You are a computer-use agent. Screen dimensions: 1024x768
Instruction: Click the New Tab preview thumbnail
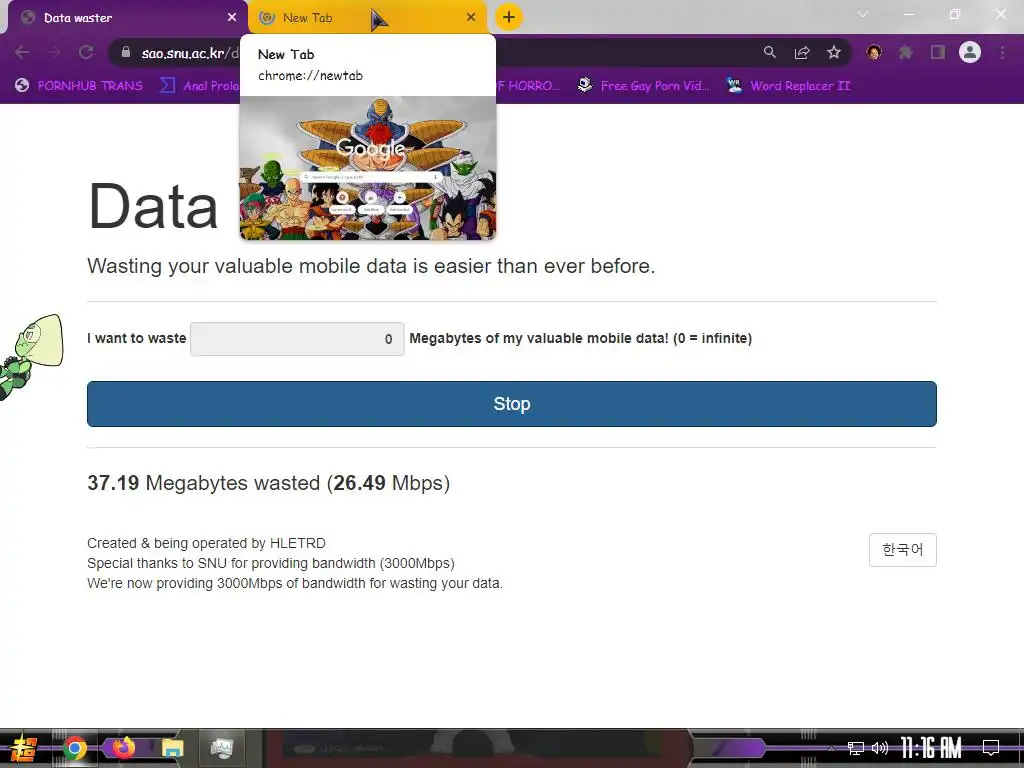click(368, 168)
